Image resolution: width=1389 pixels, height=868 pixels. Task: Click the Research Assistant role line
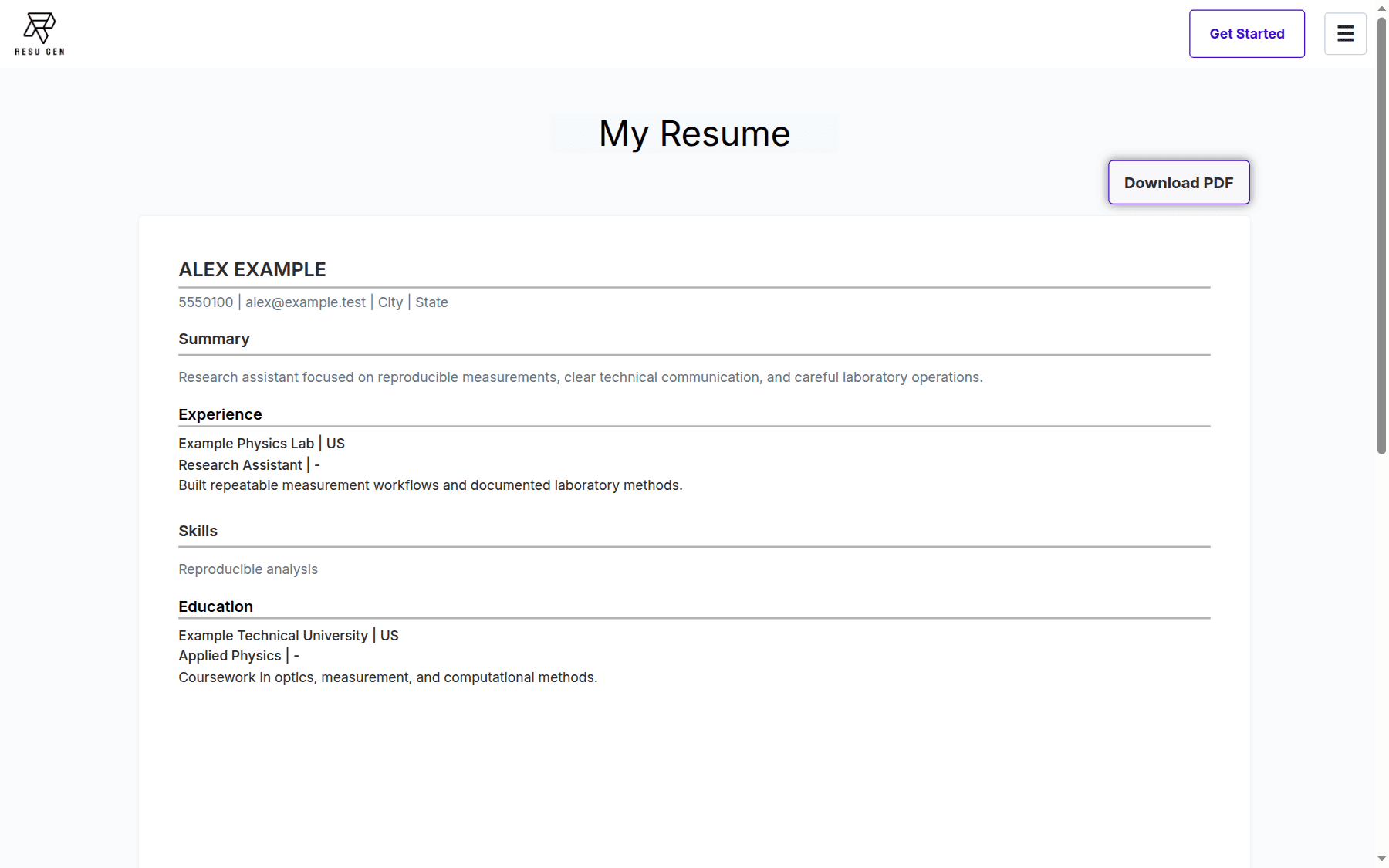click(249, 465)
